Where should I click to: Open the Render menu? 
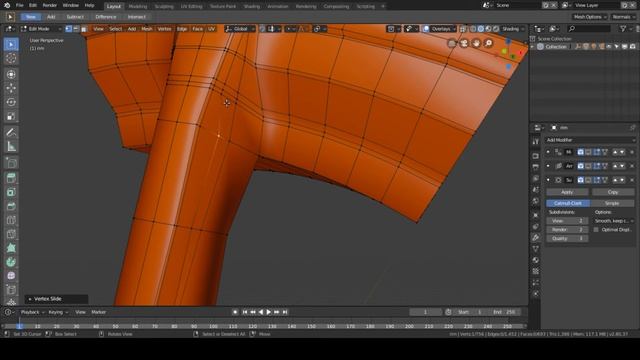pyautogui.click(x=50, y=5)
